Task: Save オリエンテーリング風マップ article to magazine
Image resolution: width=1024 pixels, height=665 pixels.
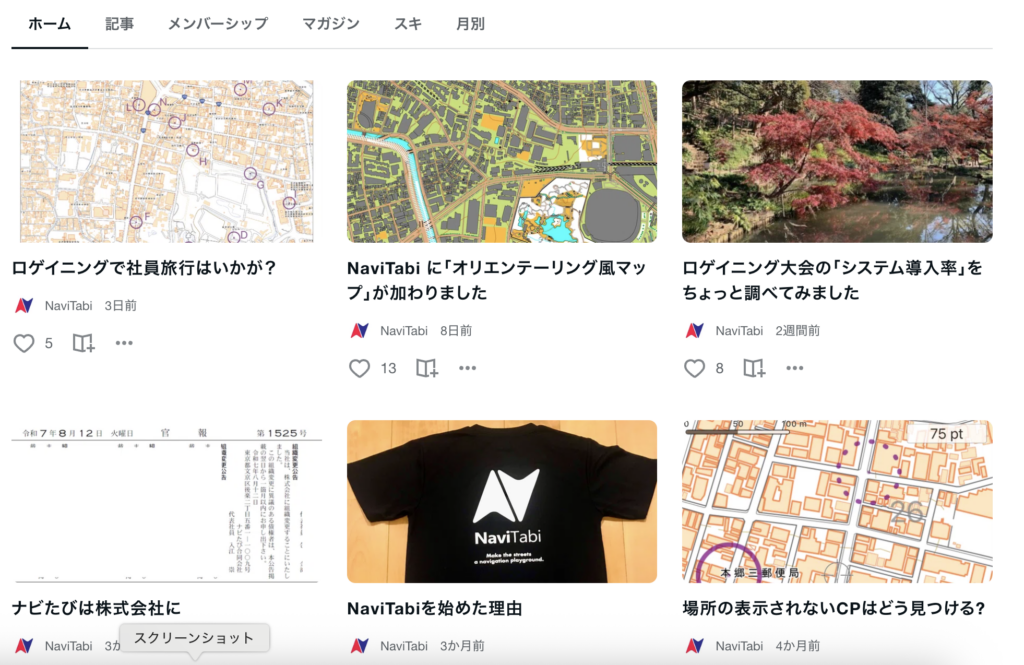Action: pos(427,368)
